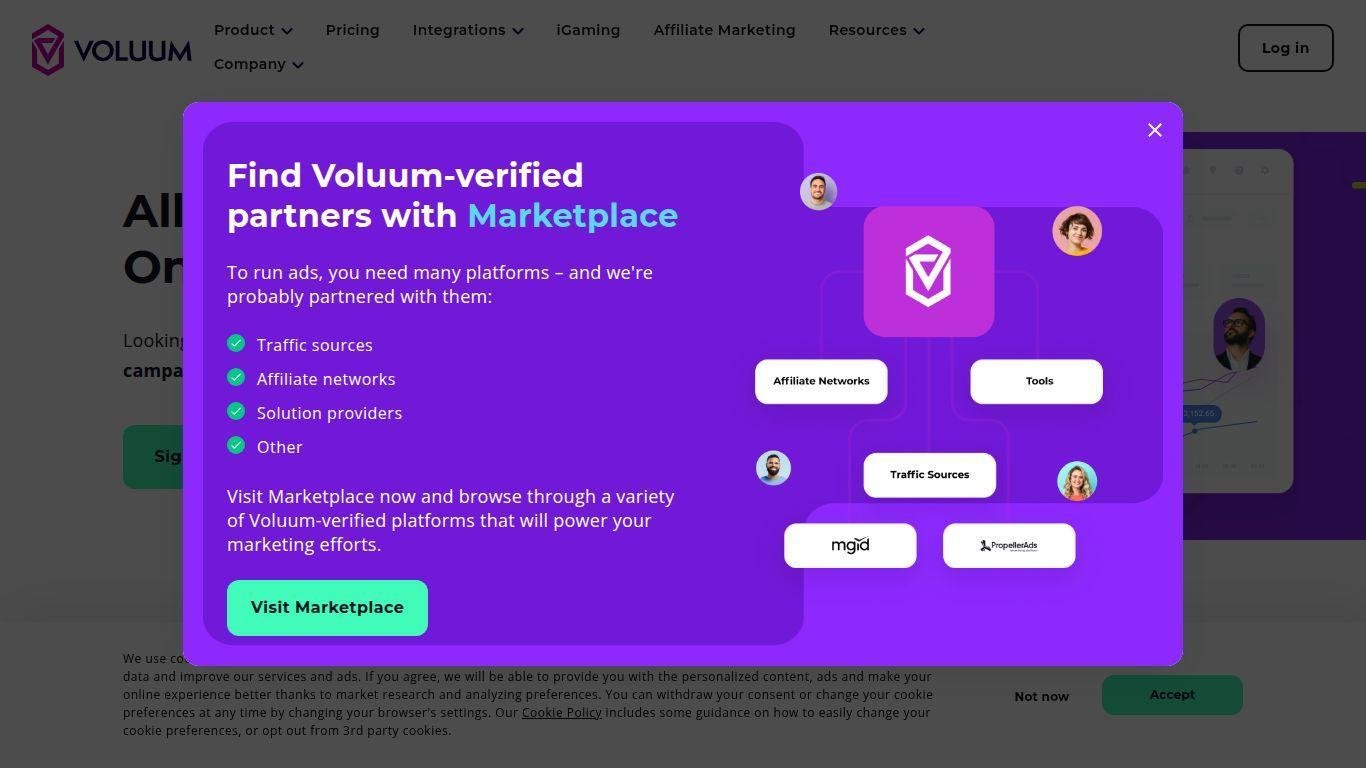Select Affiliate Marketing in navigation

tap(724, 30)
